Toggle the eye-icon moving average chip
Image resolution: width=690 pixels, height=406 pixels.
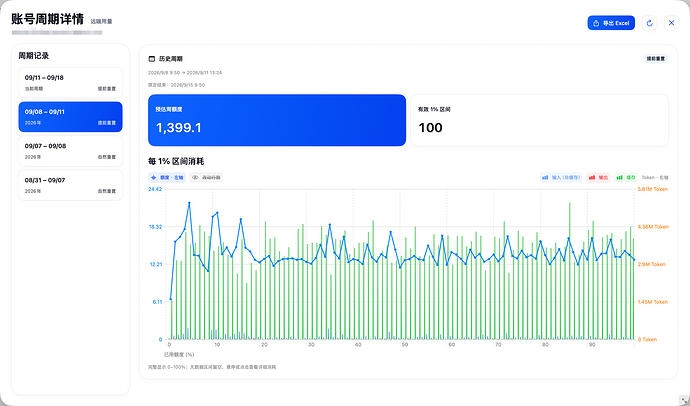206,178
